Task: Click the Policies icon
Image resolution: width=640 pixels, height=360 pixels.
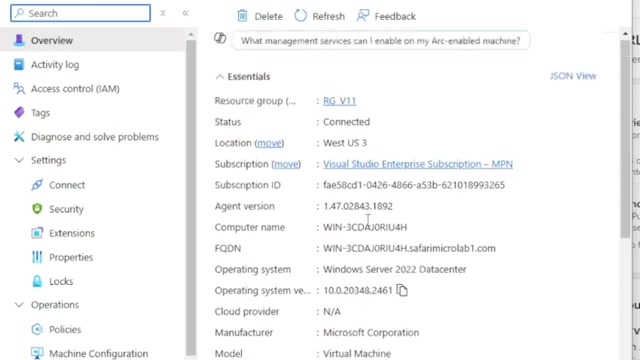Action: tap(37, 329)
